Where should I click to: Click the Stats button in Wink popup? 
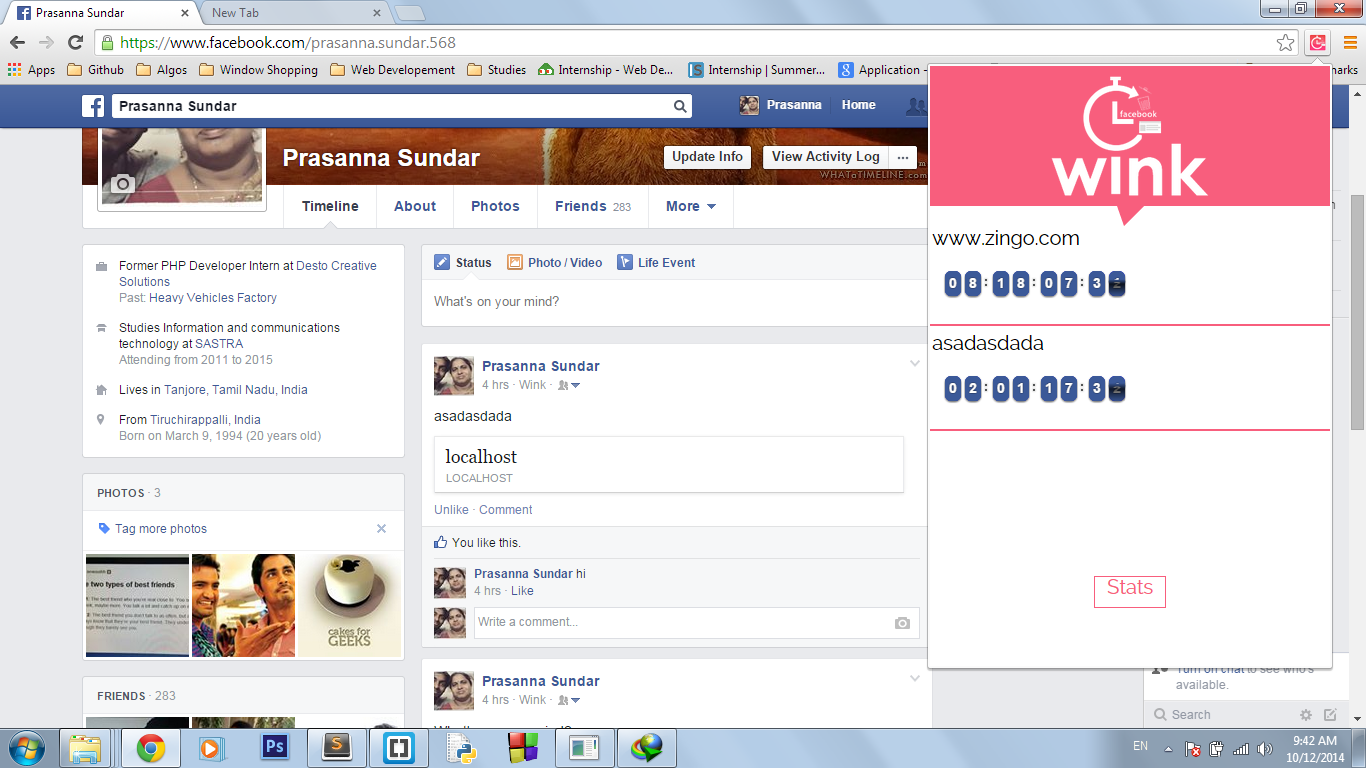[1130, 591]
